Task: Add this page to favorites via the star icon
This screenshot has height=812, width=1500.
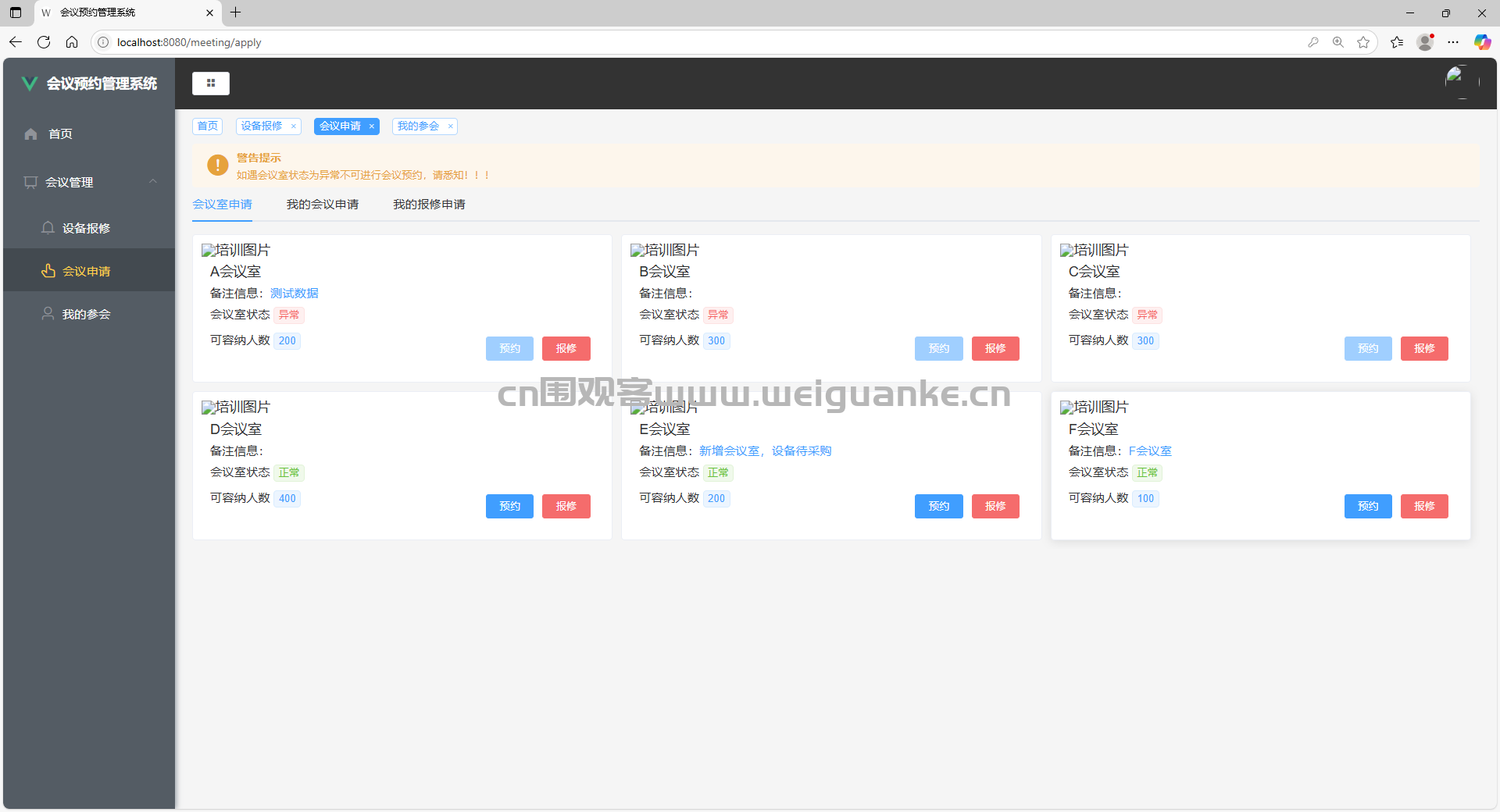Action: 1365,42
